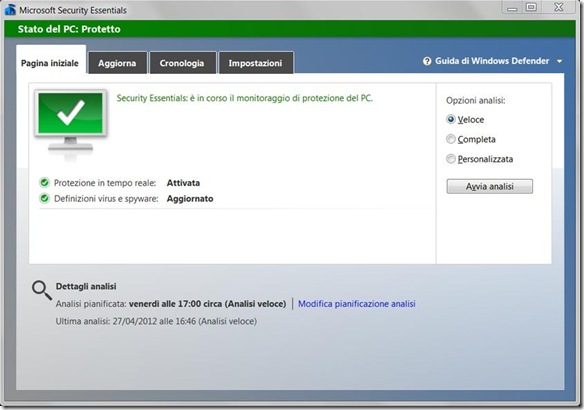This screenshot has width=584, height=410.
Task: Click the Microsoft Security Essentials title bar icon
Action: coord(10,10)
